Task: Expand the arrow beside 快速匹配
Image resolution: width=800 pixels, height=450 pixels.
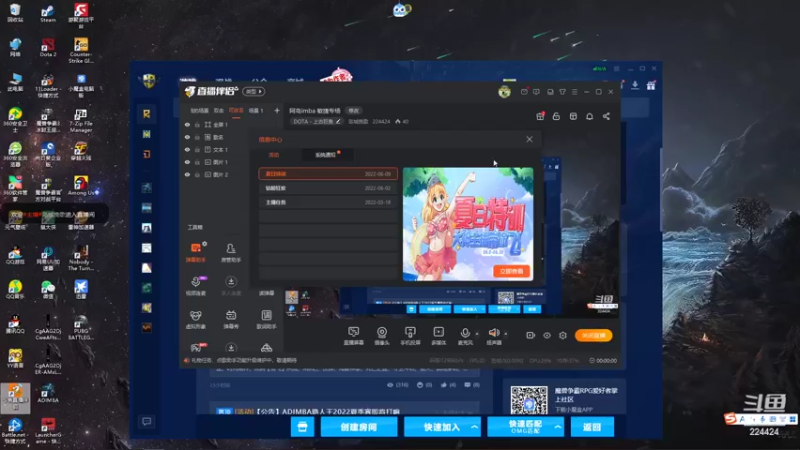Action: pyautogui.click(x=558, y=427)
